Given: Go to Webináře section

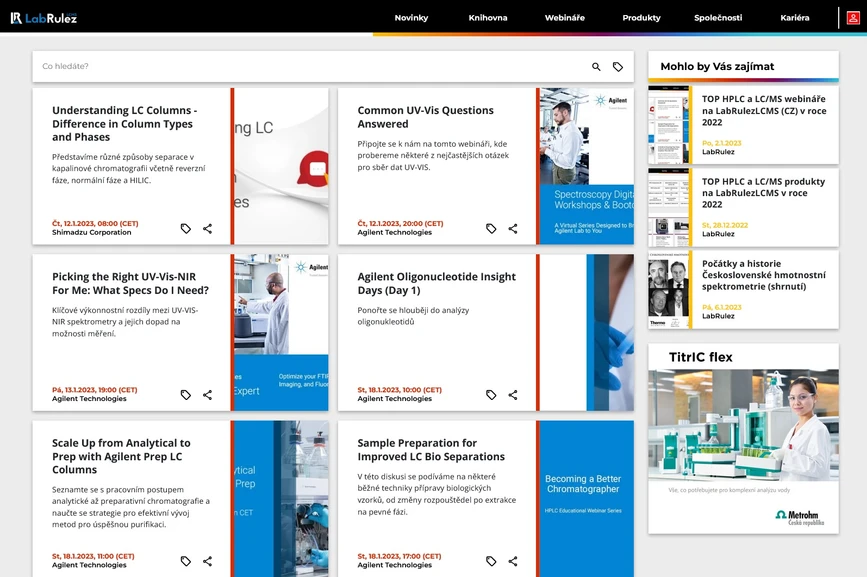Looking at the screenshot, I should coord(565,18).
